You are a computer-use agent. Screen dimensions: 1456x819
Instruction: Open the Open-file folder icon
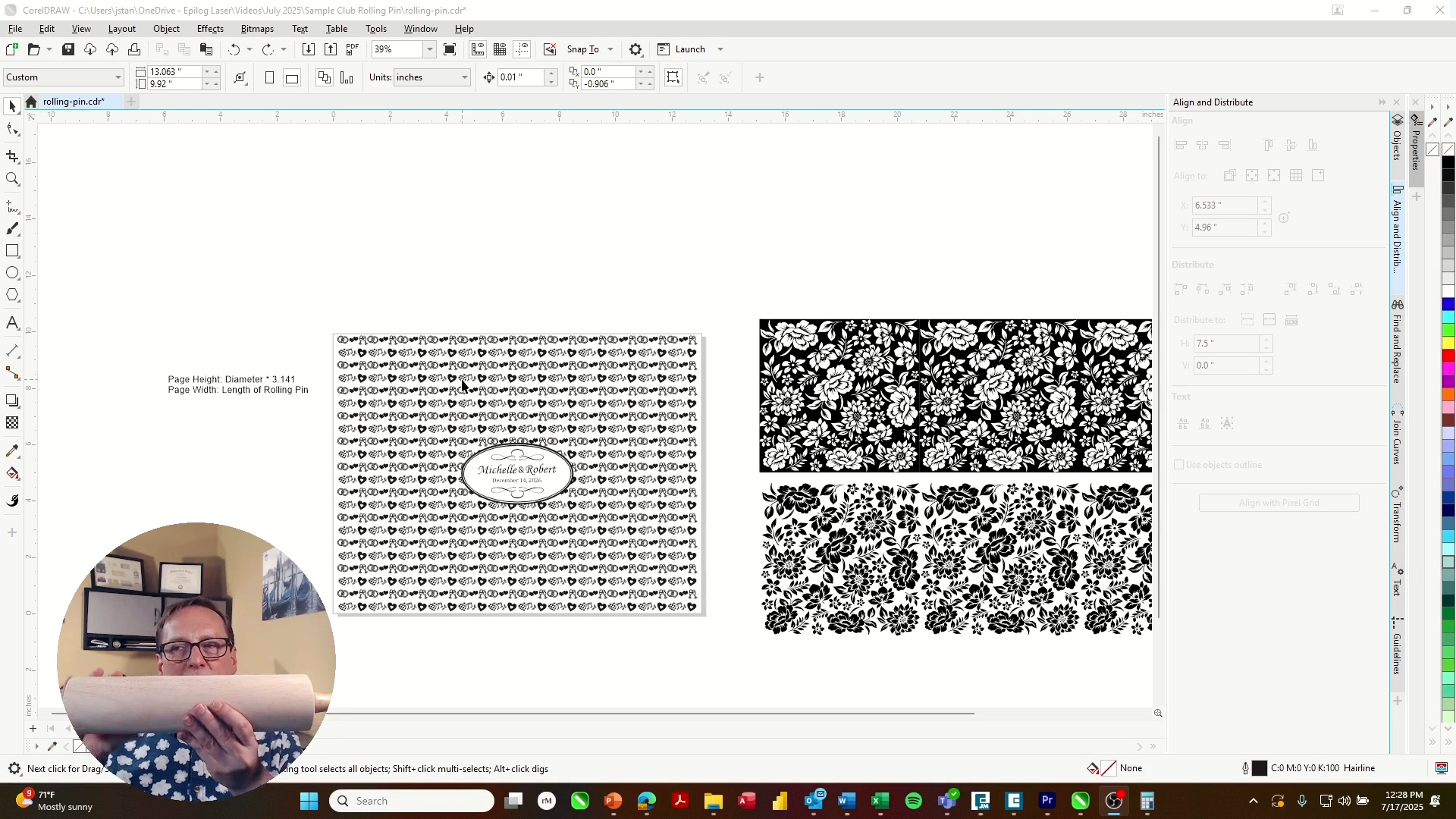[33, 49]
